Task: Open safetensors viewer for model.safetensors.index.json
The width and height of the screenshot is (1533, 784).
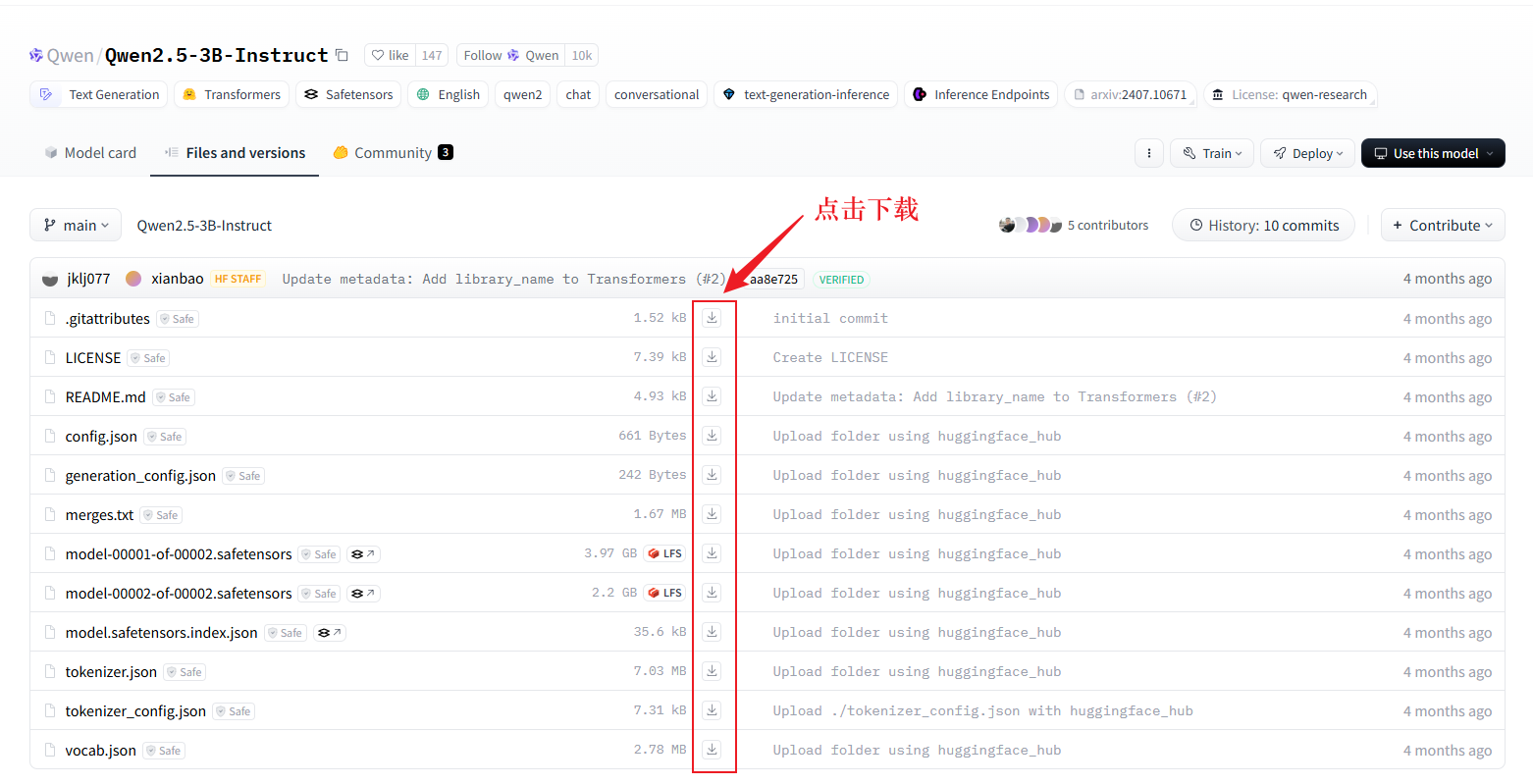Action: click(329, 633)
